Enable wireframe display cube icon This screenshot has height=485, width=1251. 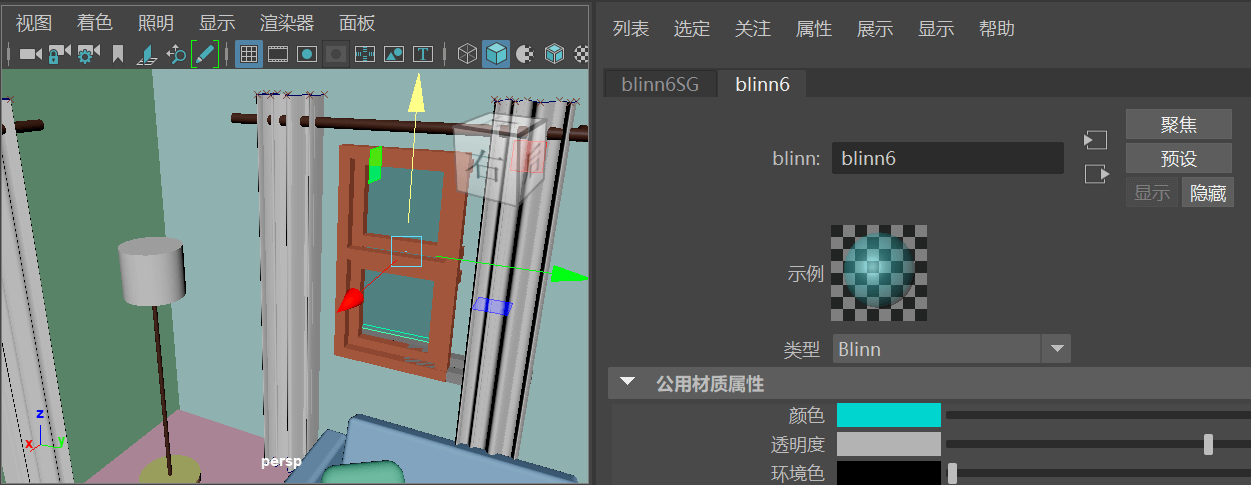(x=467, y=53)
